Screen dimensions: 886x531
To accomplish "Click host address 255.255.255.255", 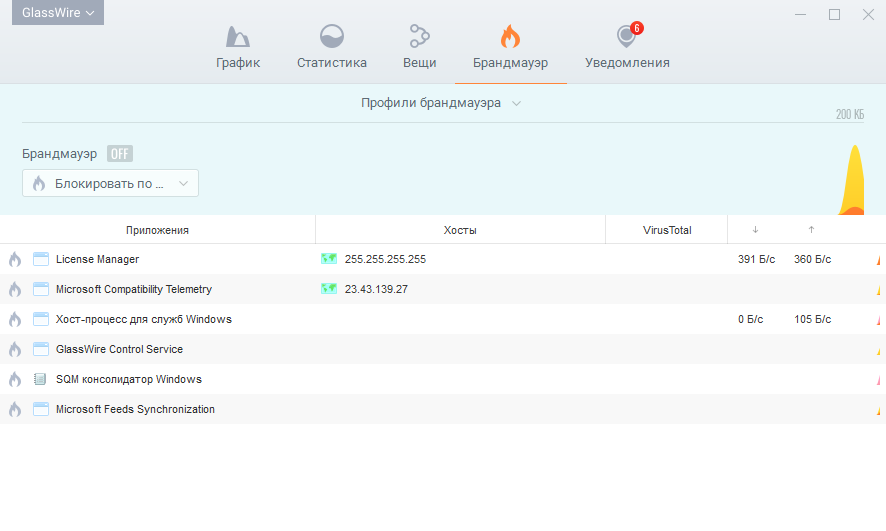I will [x=385, y=259].
